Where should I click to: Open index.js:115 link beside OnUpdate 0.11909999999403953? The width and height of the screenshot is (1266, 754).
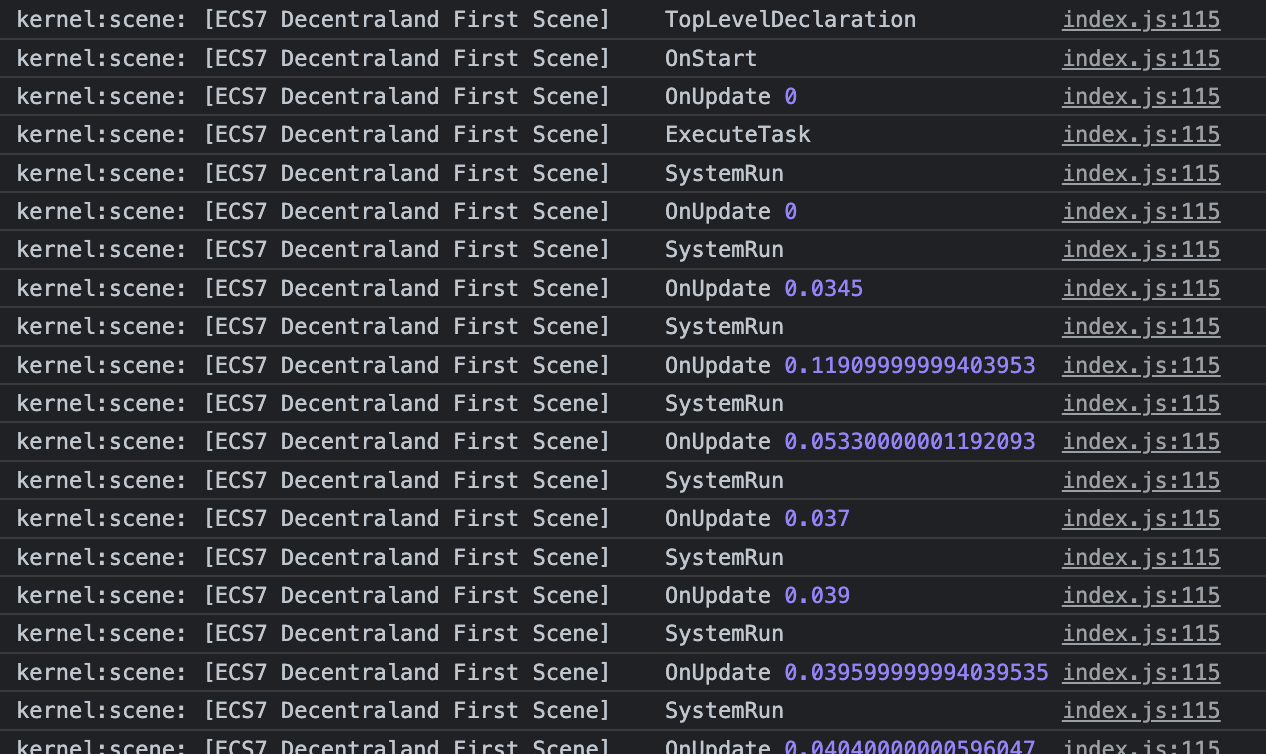tap(1140, 365)
